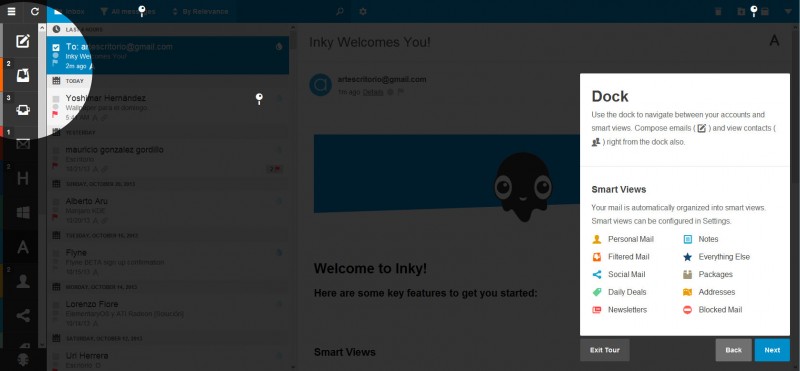Open the All messages filter dropdown
The height and width of the screenshot is (371, 800).
[x=128, y=11]
